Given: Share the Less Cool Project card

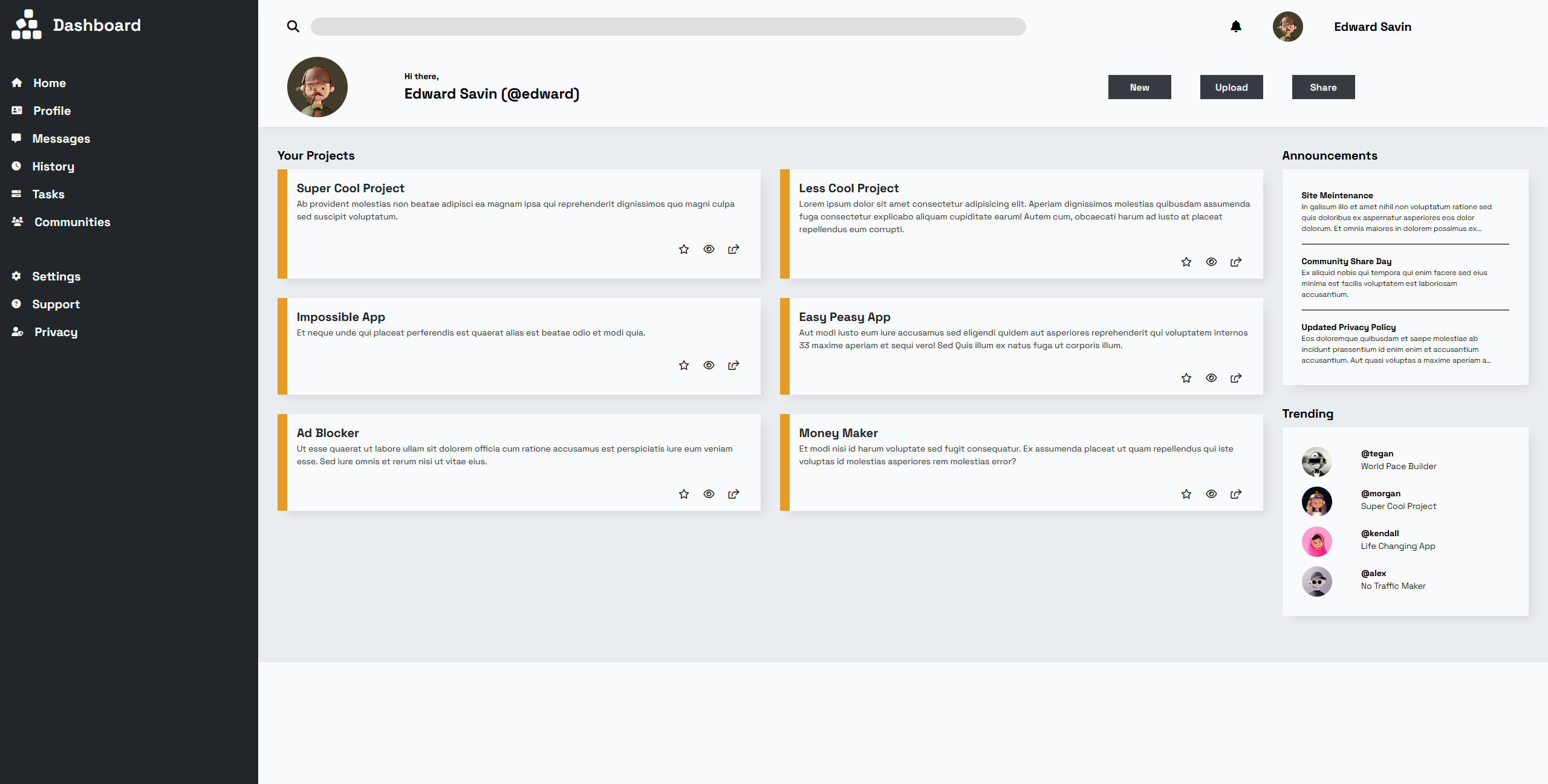Looking at the screenshot, I should click(x=1236, y=262).
